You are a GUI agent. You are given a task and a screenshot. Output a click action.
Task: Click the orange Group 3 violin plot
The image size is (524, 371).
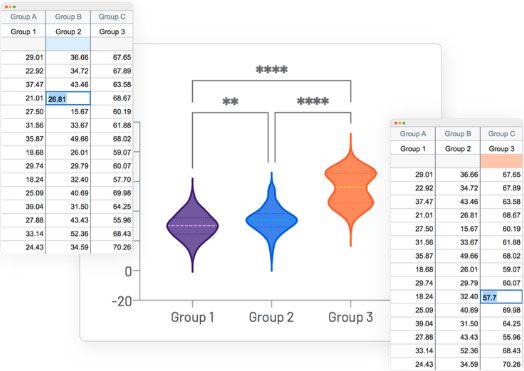click(x=351, y=189)
